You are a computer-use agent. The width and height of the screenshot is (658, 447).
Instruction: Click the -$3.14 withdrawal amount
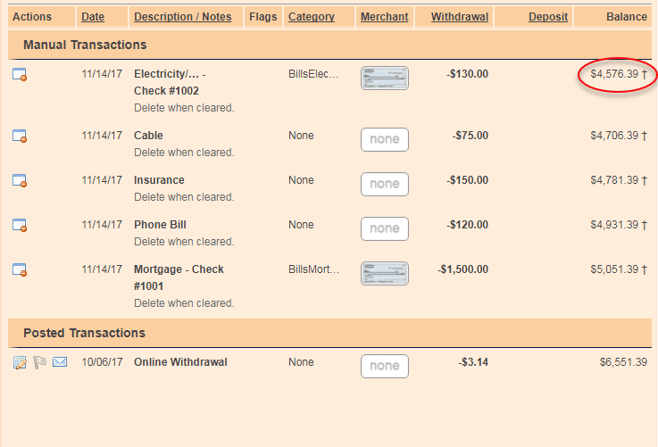(473, 362)
